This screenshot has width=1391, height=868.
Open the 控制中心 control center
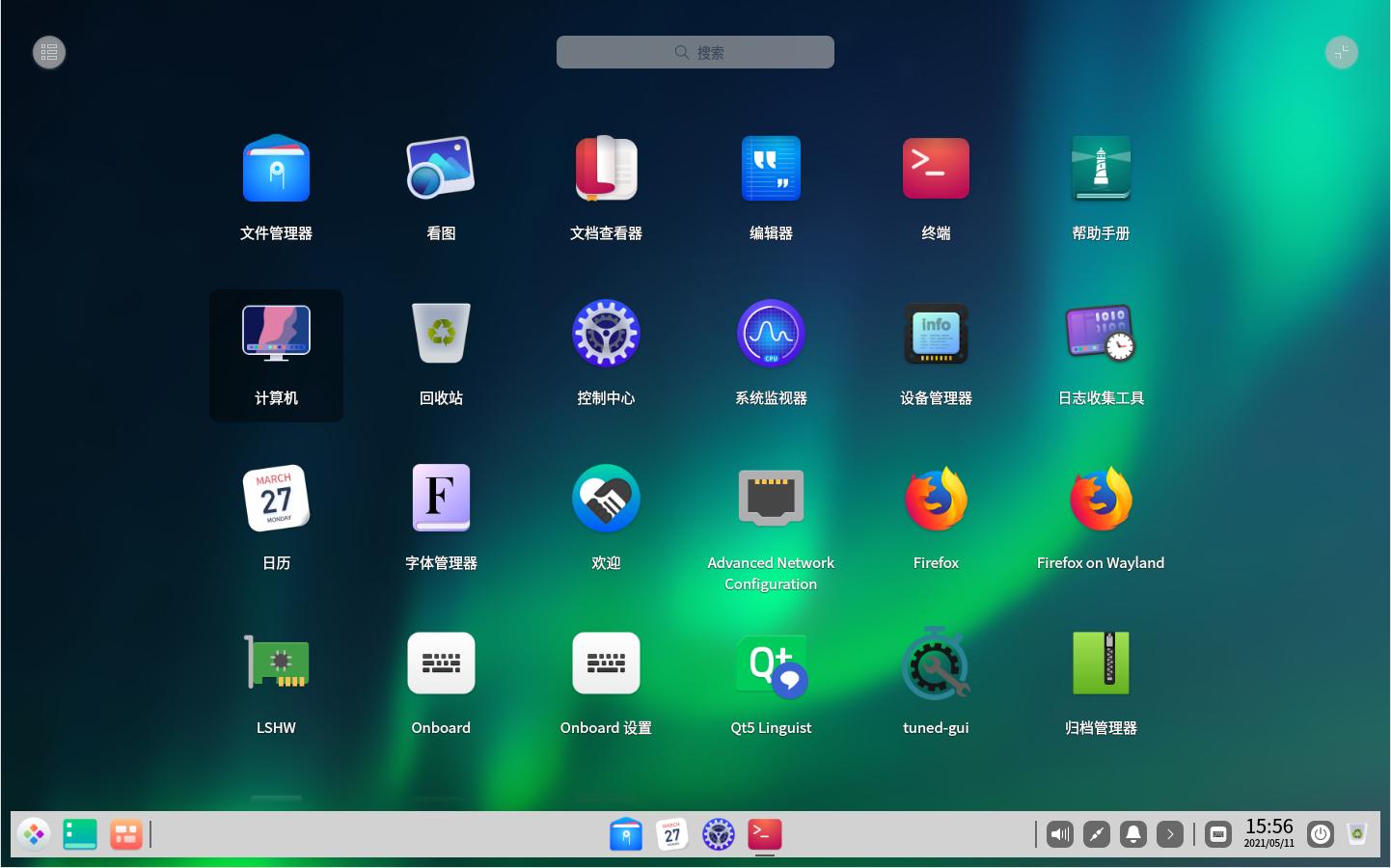[606, 334]
